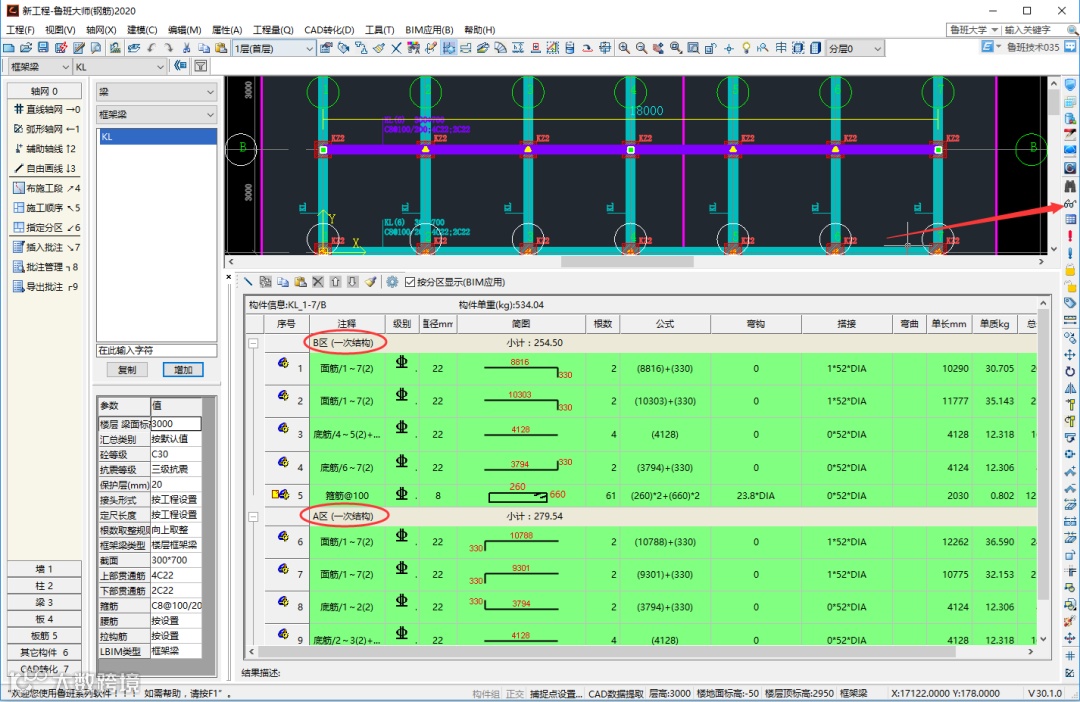This screenshot has width=1080, height=702.
Task: Open the 分层0 layer dropdown
Action: 876,48
